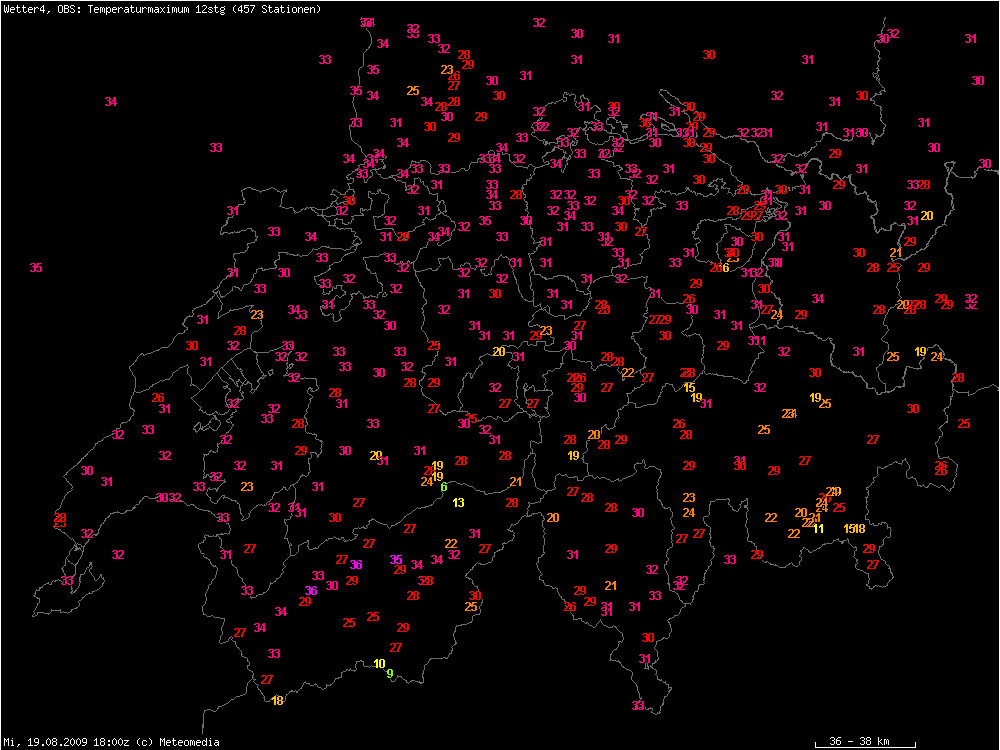1000x750 pixels.
Task: Select the yellow 15 above the yellow 19
Action: (x=689, y=387)
